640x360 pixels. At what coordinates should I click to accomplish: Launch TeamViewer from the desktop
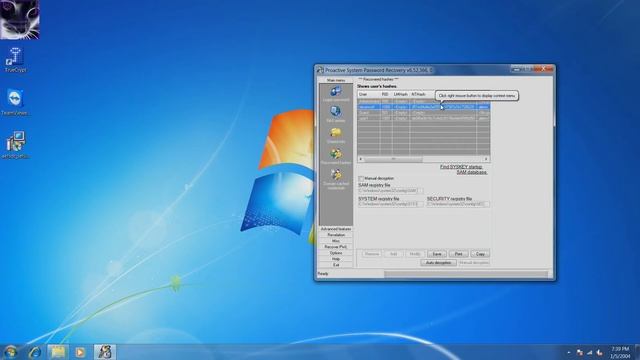16,102
